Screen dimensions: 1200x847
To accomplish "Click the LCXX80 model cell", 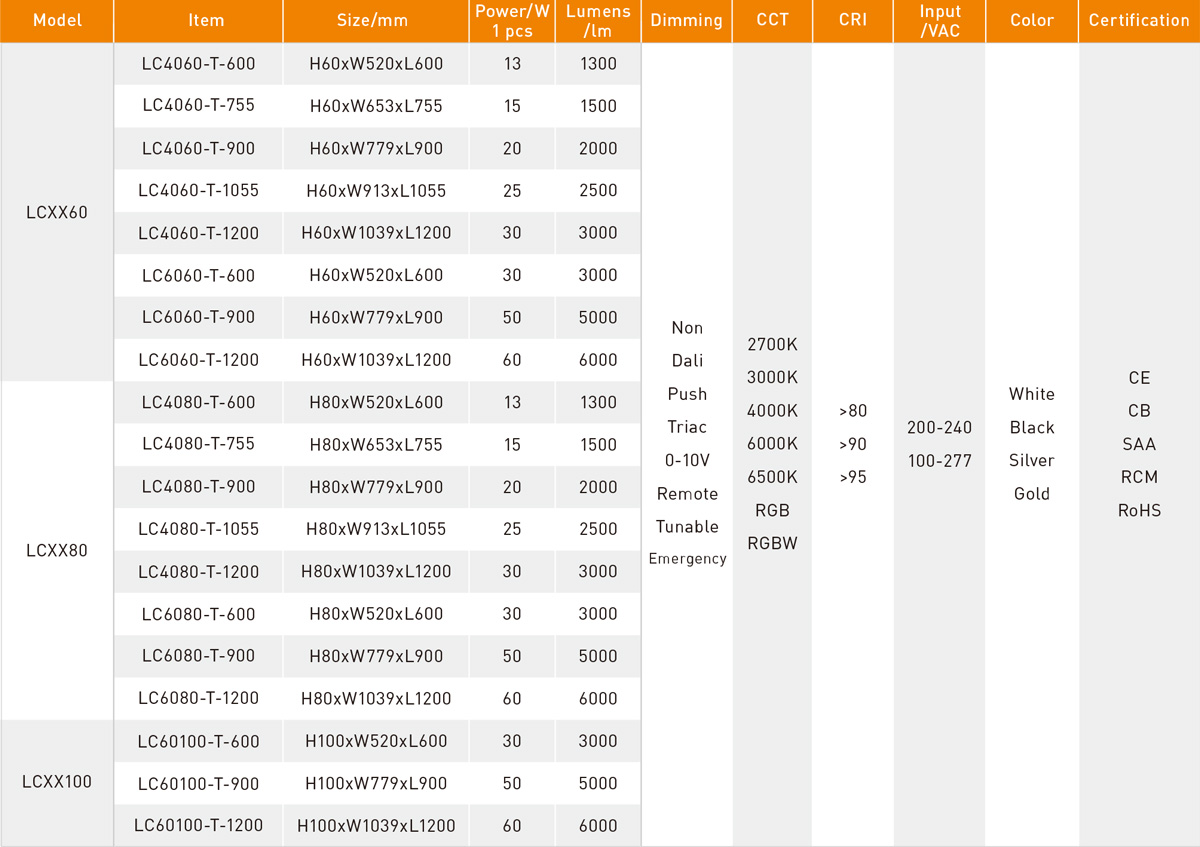I will (x=57, y=550).
